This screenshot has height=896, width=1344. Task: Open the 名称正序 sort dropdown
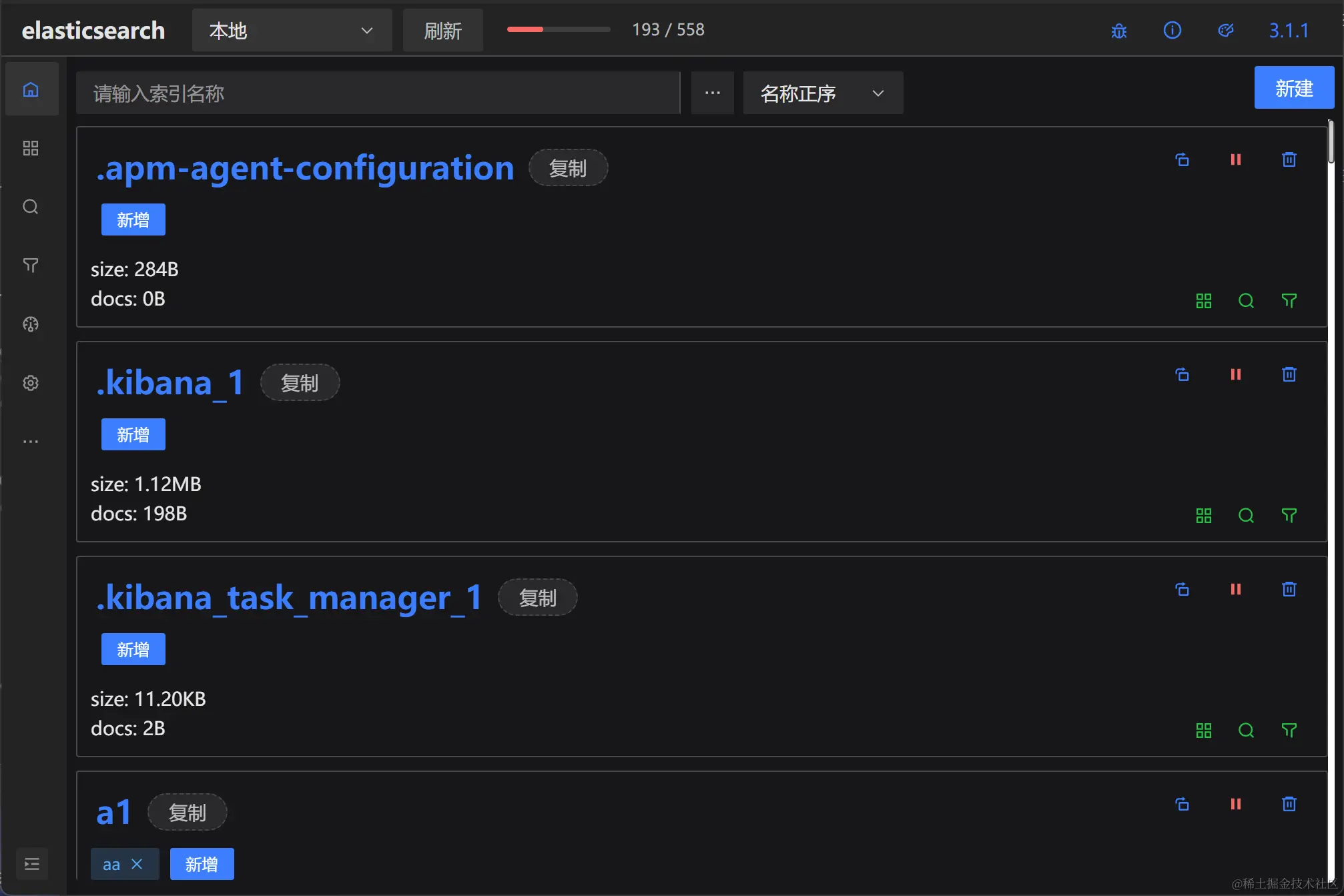click(822, 93)
